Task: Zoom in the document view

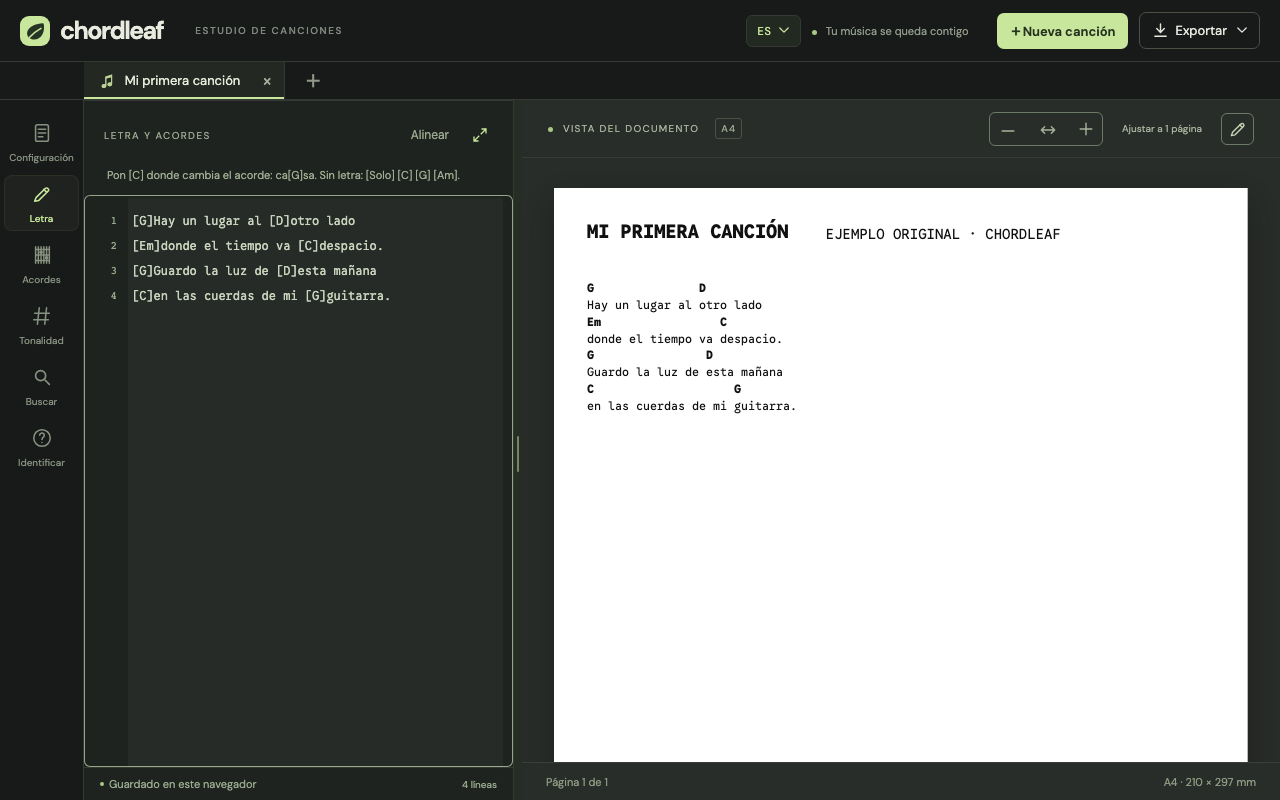Action: click(1085, 130)
